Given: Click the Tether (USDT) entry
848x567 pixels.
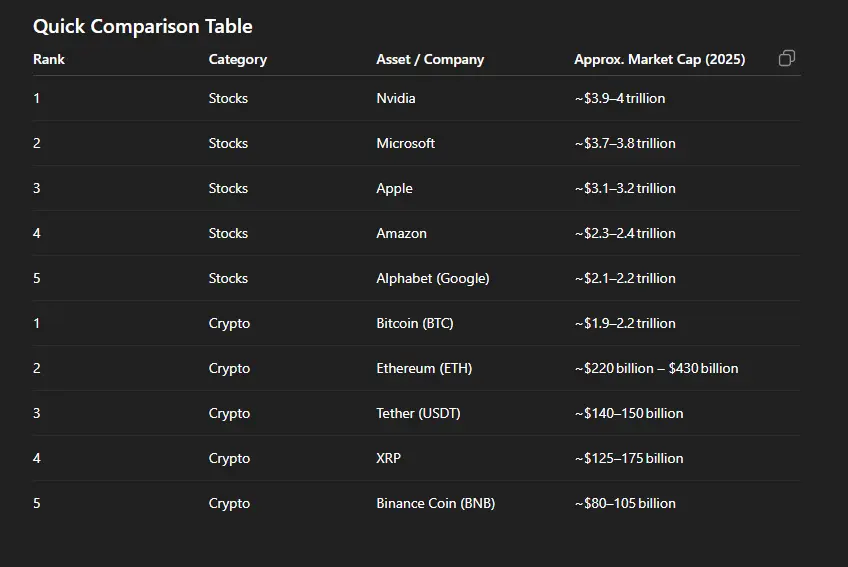Looking at the screenshot, I should tap(418, 413).
